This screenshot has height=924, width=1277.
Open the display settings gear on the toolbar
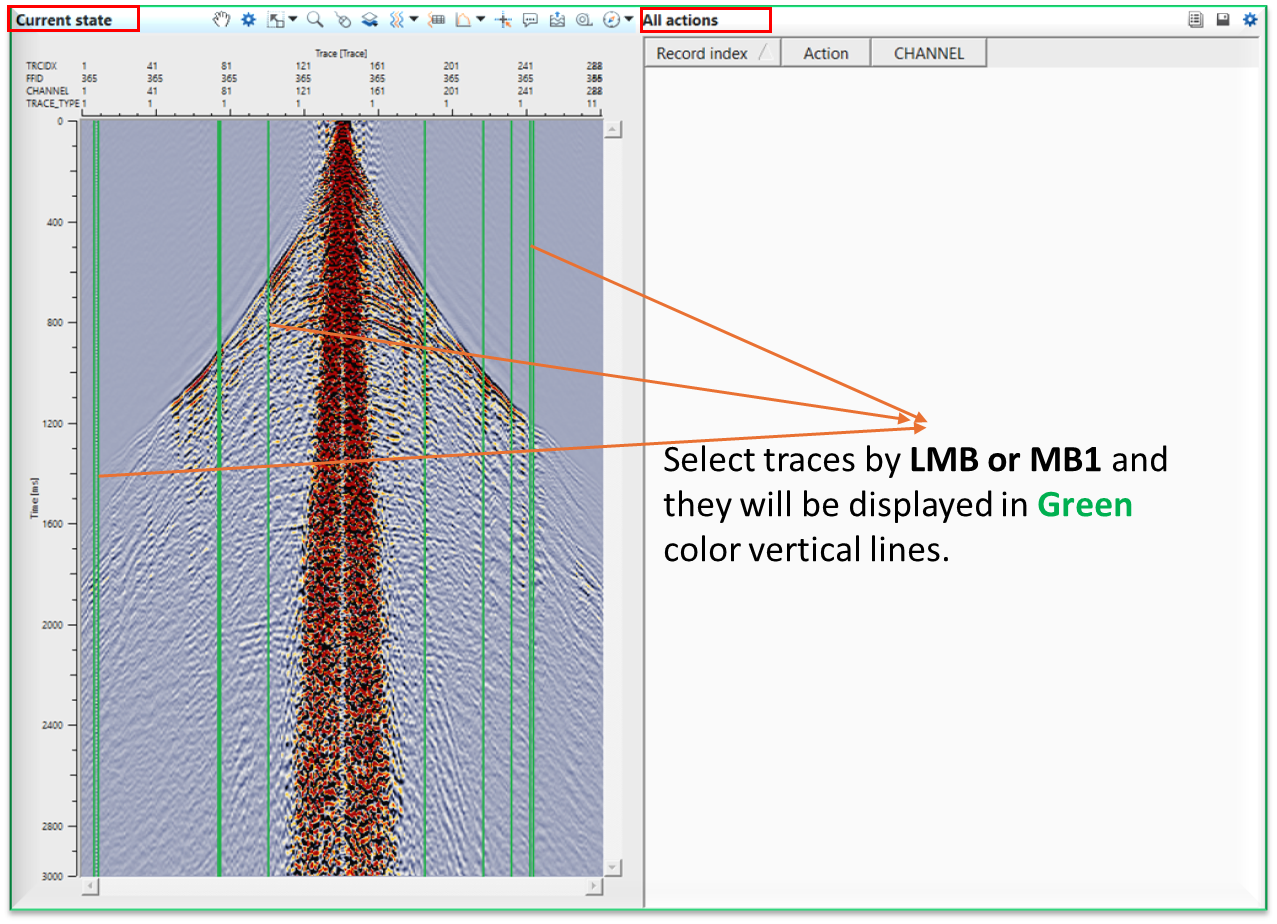click(x=248, y=19)
